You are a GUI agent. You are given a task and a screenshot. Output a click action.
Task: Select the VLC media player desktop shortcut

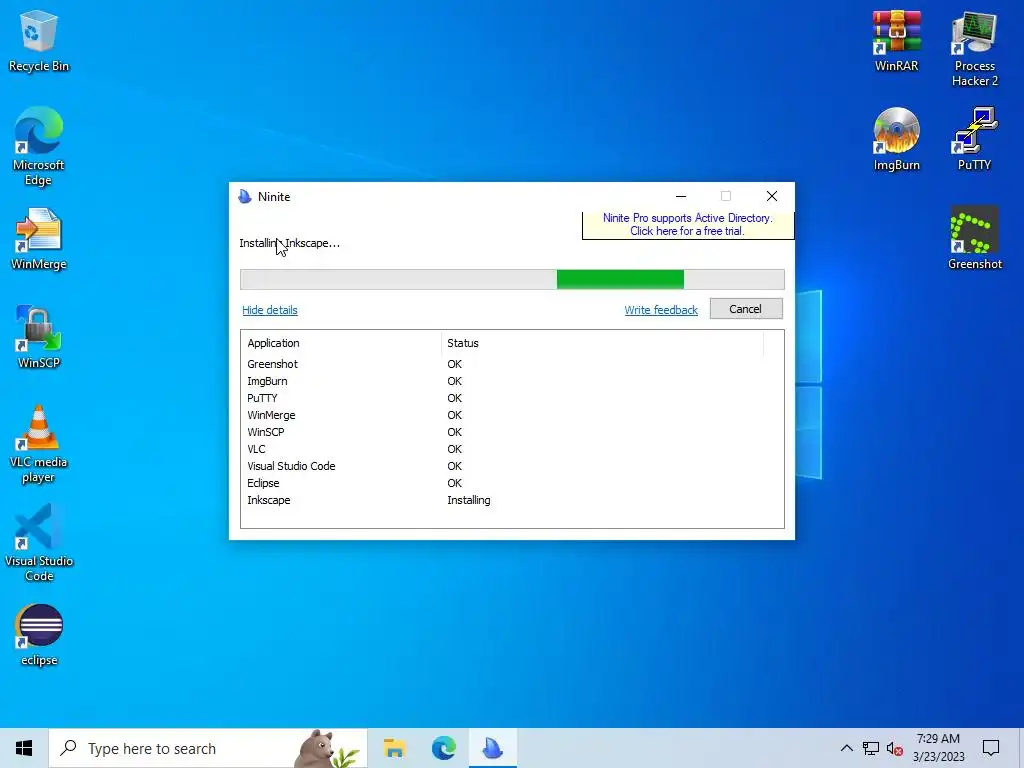(x=39, y=445)
